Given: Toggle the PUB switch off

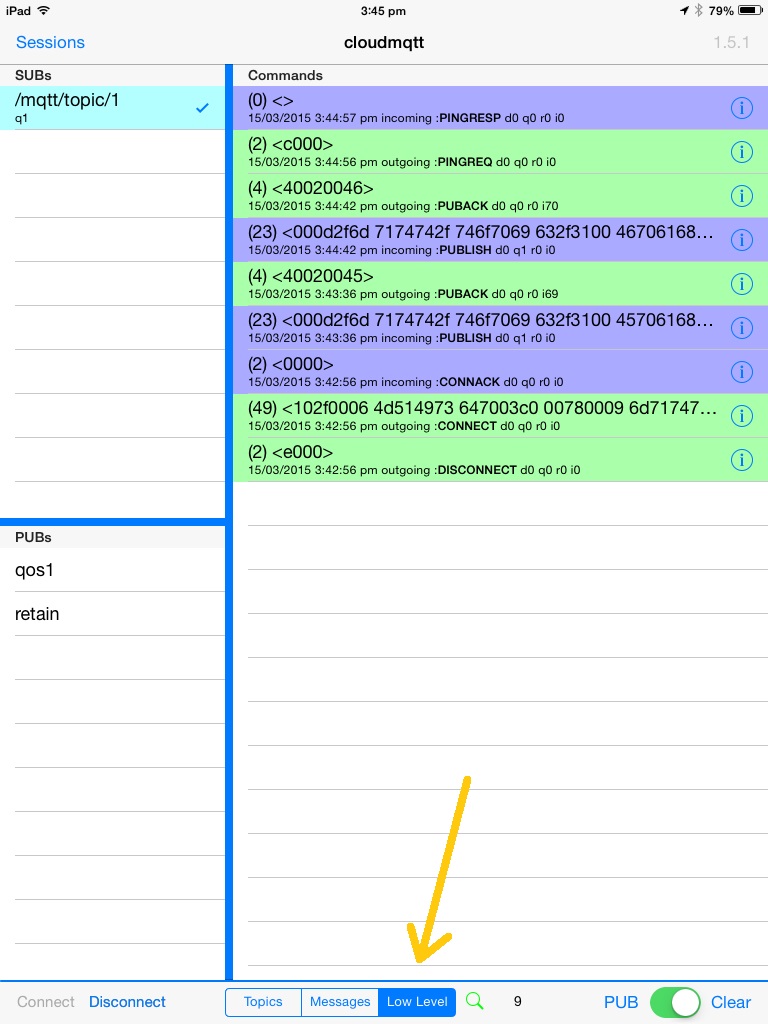Looking at the screenshot, I should (674, 1002).
